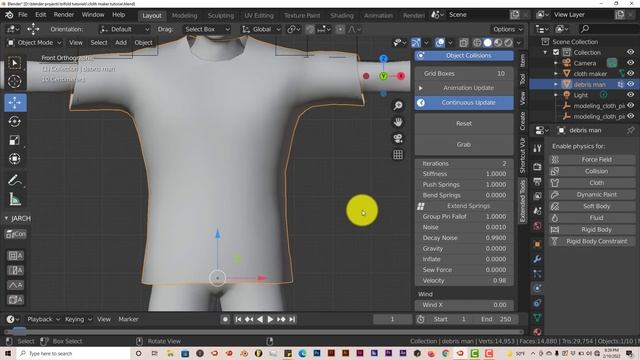Image resolution: width=640 pixels, height=360 pixels.
Task: Toggle the Collection checkbox in outliner
Action: point(556,52)
